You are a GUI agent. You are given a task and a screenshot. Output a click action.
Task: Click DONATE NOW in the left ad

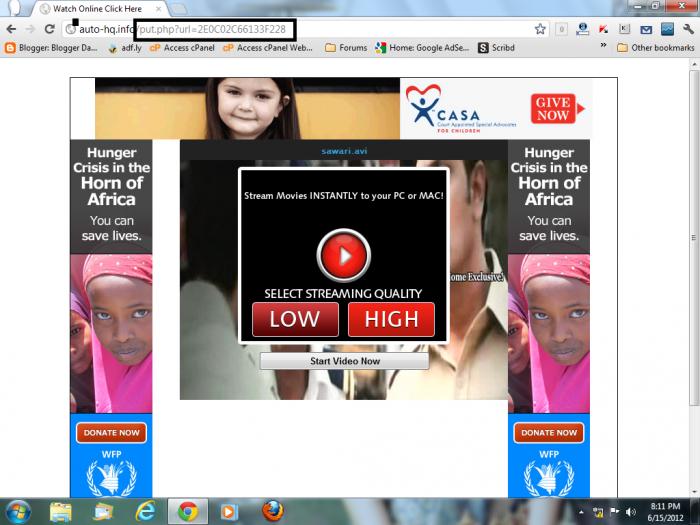coord(111,433)
